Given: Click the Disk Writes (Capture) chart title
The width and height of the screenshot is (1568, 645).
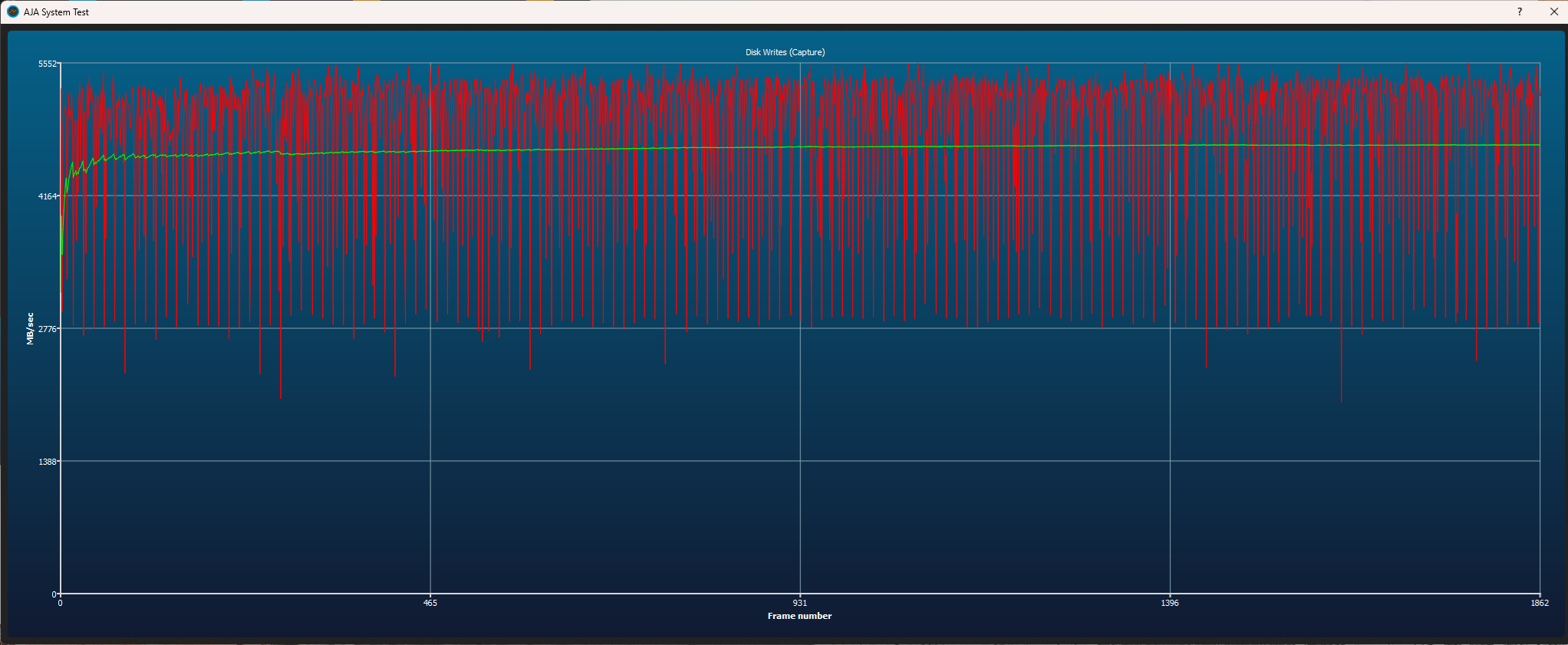Looking at the screenshot, I should (785, 52).
